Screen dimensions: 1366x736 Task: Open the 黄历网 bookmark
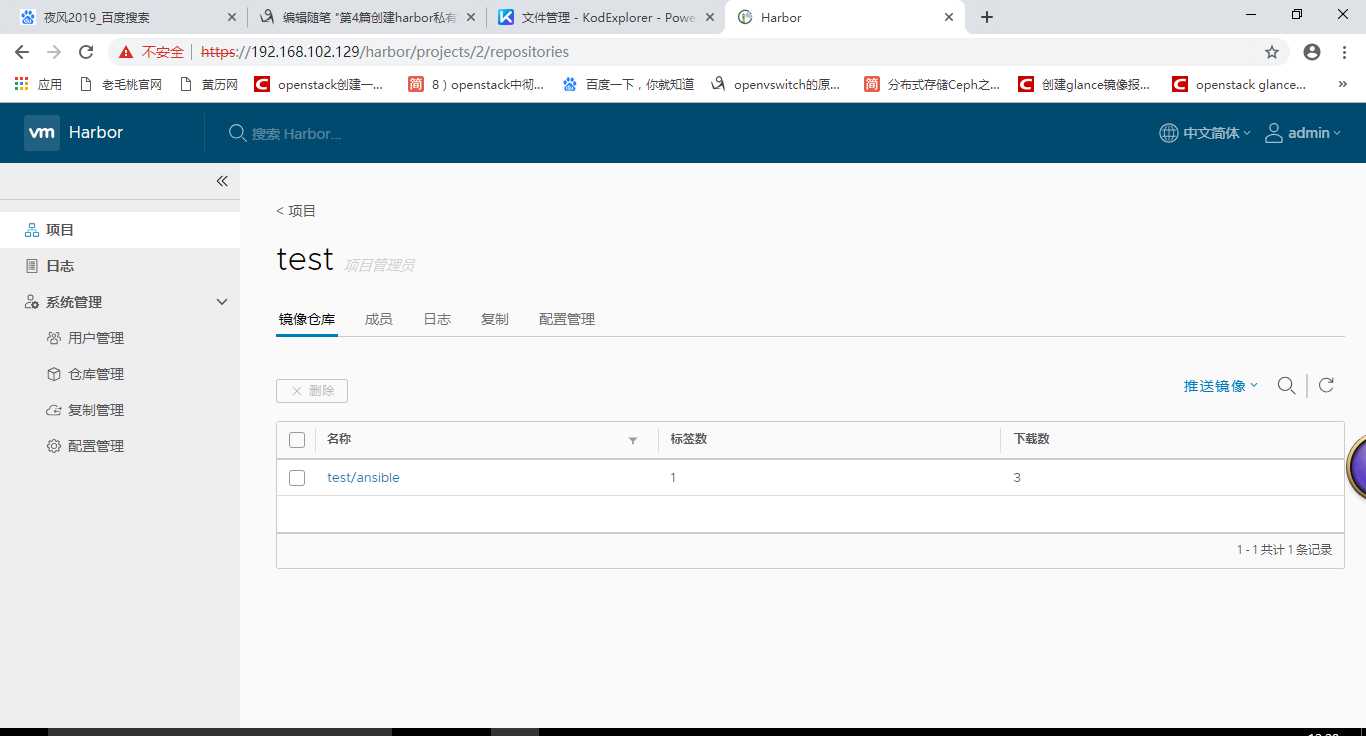point(209,85)
